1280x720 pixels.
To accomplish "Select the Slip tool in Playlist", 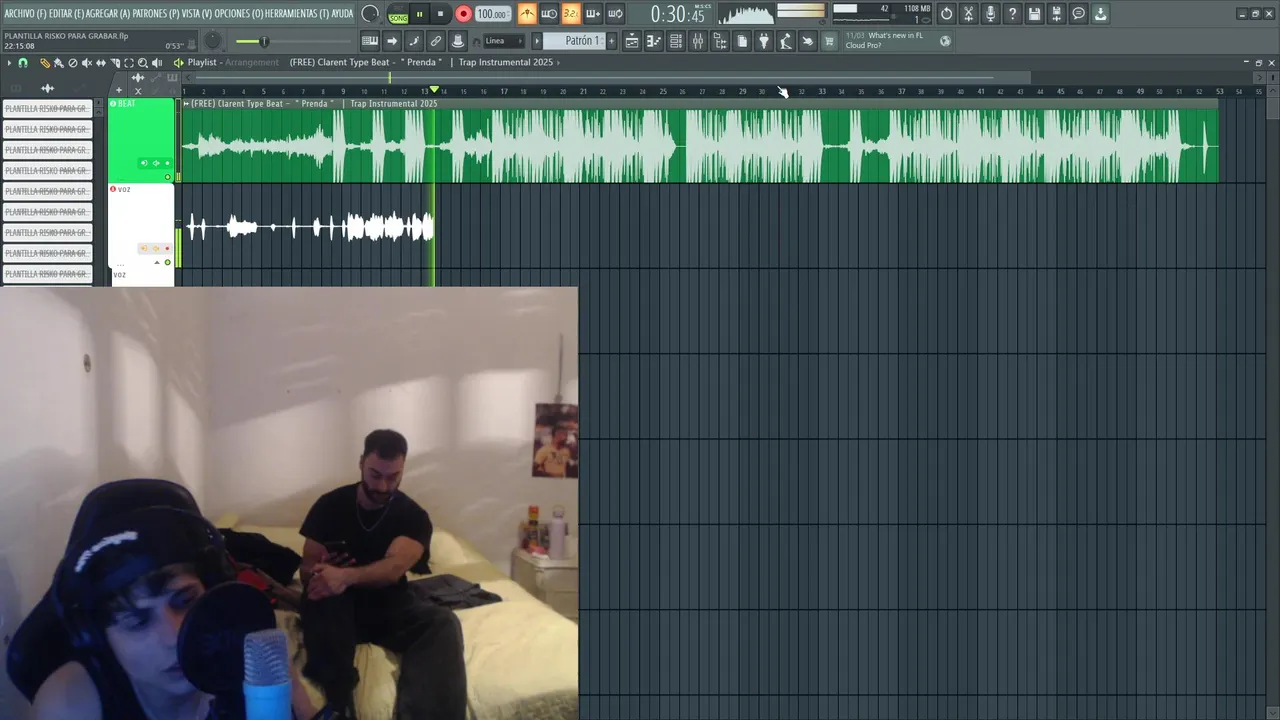I will (100, 63).
